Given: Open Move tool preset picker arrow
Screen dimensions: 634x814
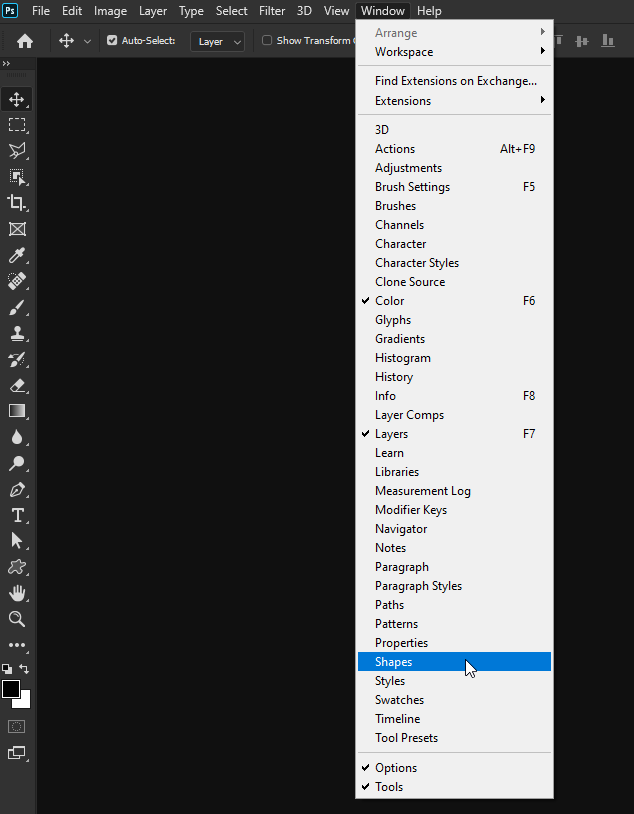Looking at the screenshot, I should (x=87, y=41).
